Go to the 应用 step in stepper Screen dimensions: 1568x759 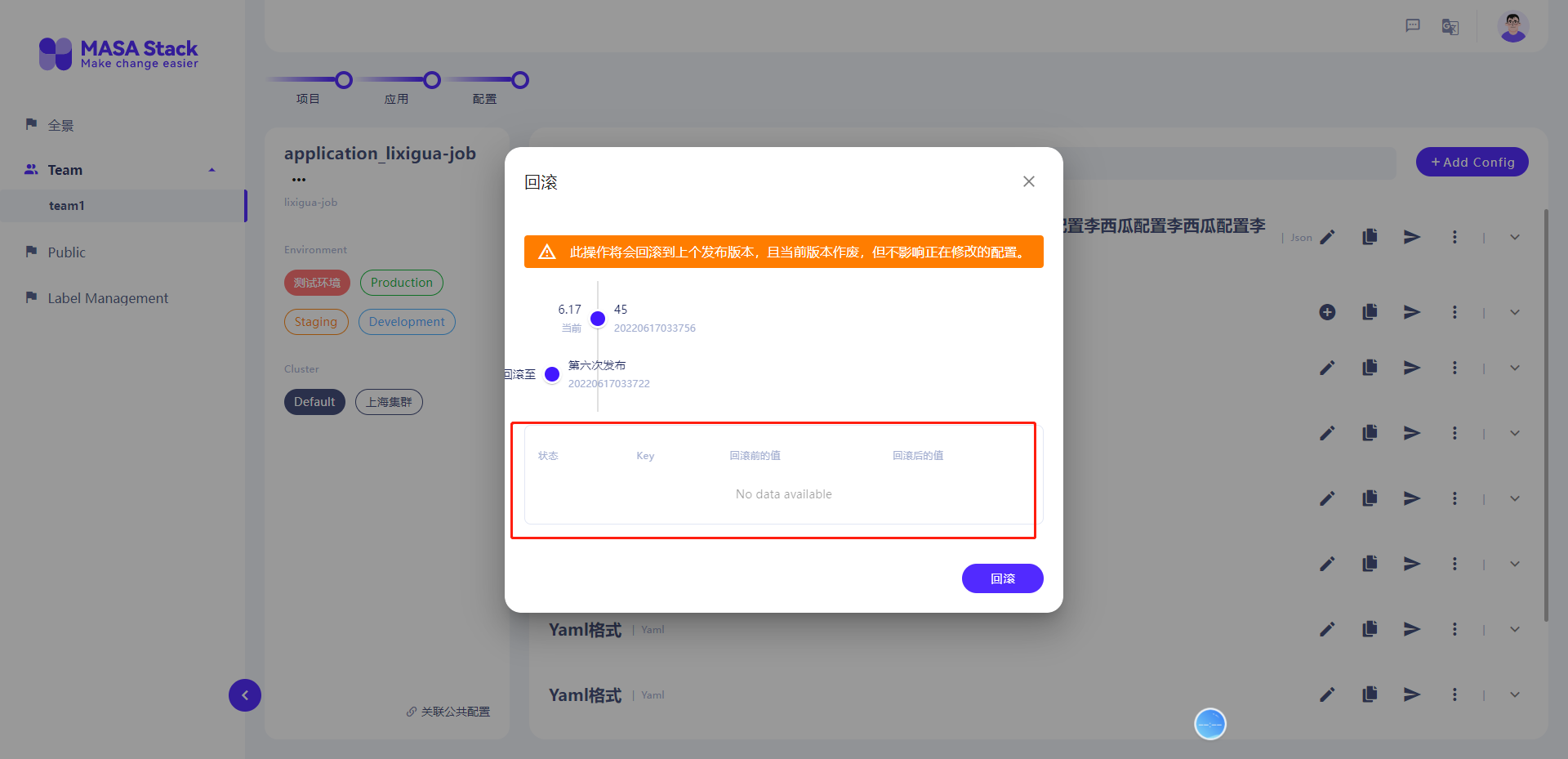click(432, 80)
